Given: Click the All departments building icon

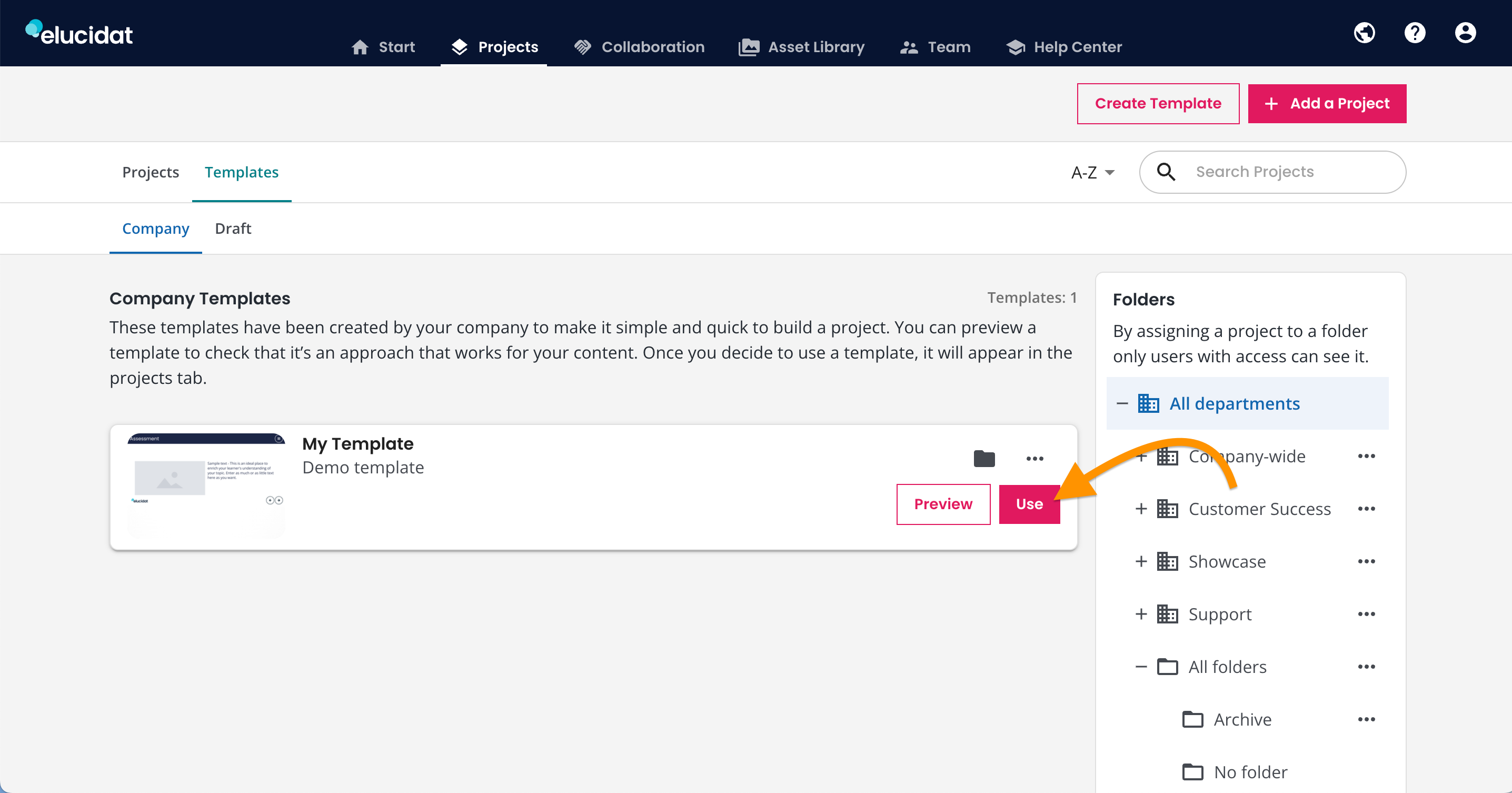Looking at the screenshot, I should click(1148, 403).
